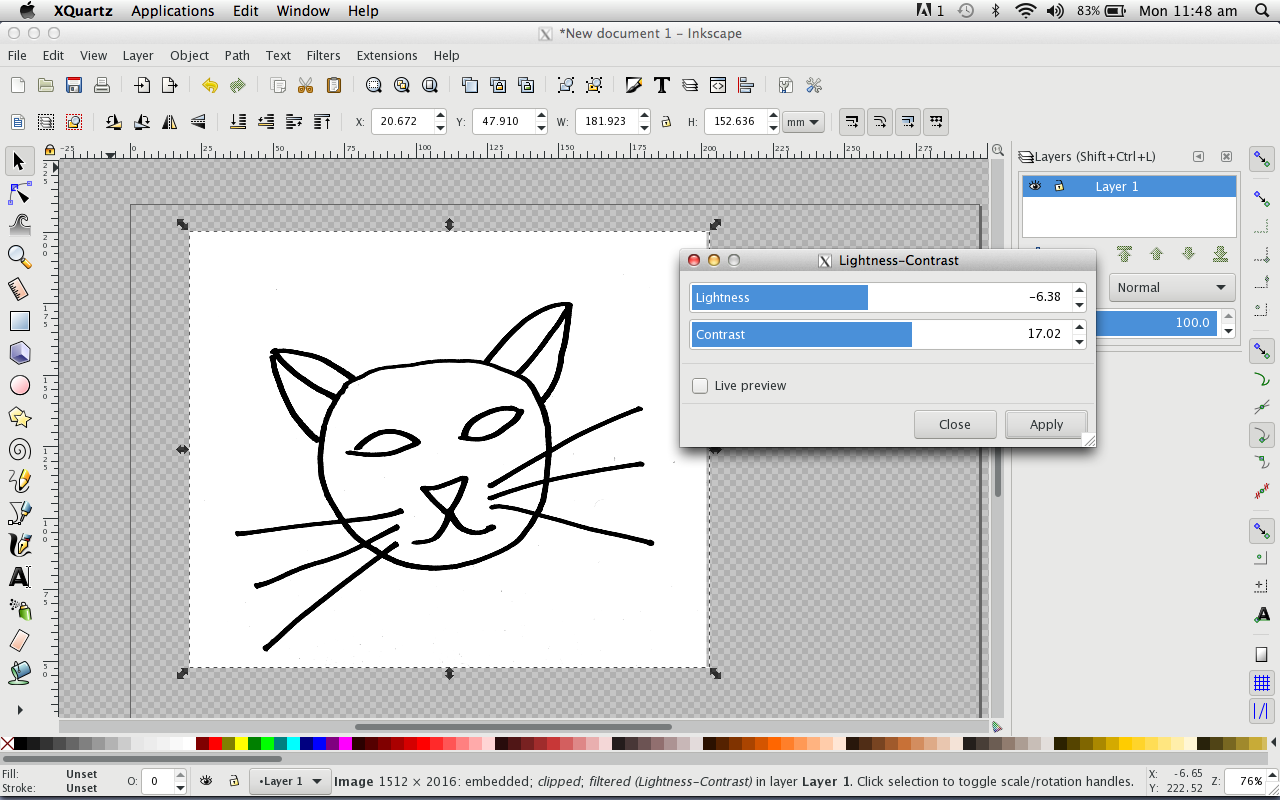Open the Normal blend mode dropdown
The width and height of the screenshot is (1280, 800).
pos(1171,288)
